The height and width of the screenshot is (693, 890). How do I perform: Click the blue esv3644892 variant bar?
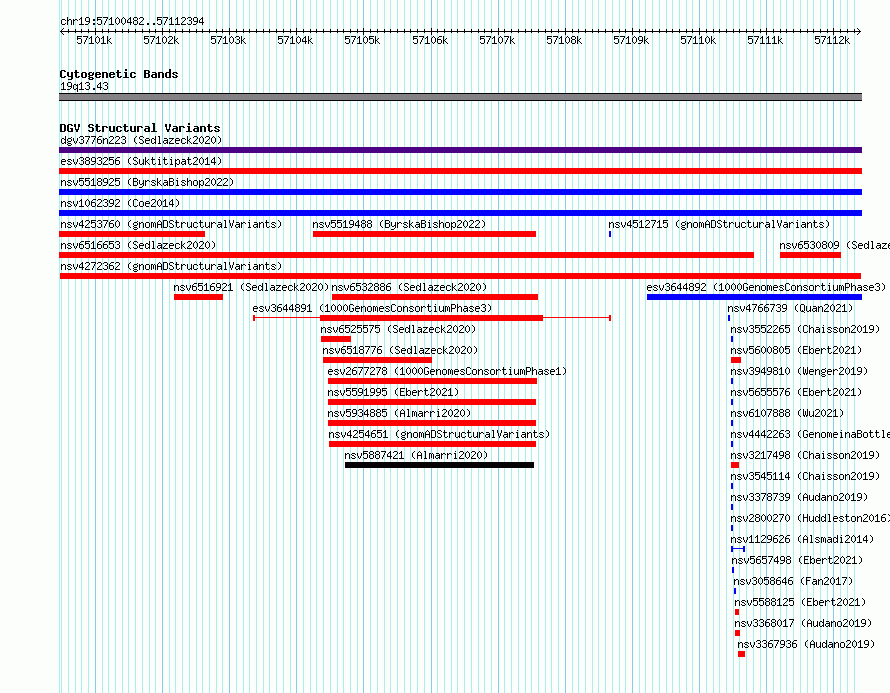[754, 297]
